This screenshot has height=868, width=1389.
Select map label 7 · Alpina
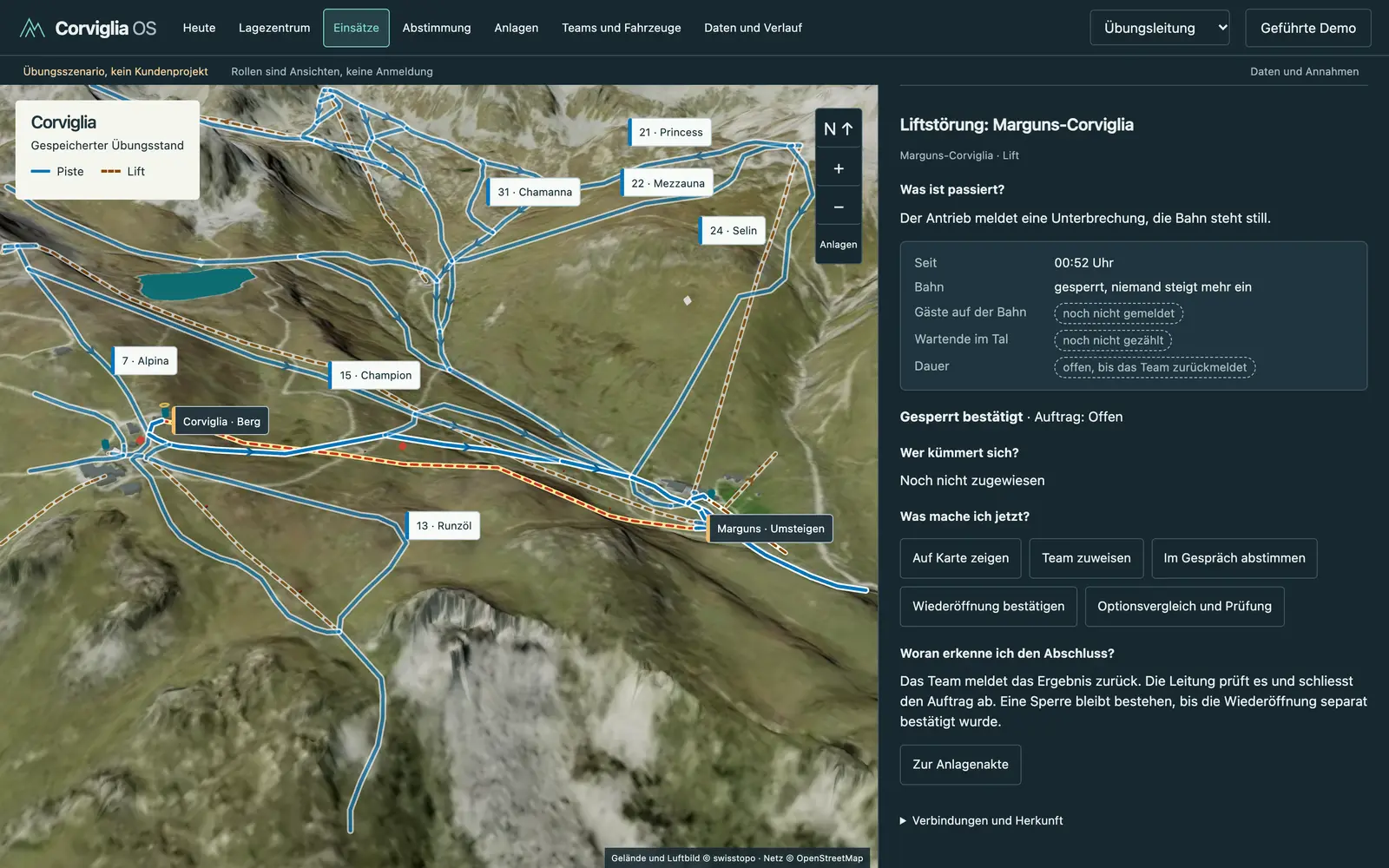point(145,360)
